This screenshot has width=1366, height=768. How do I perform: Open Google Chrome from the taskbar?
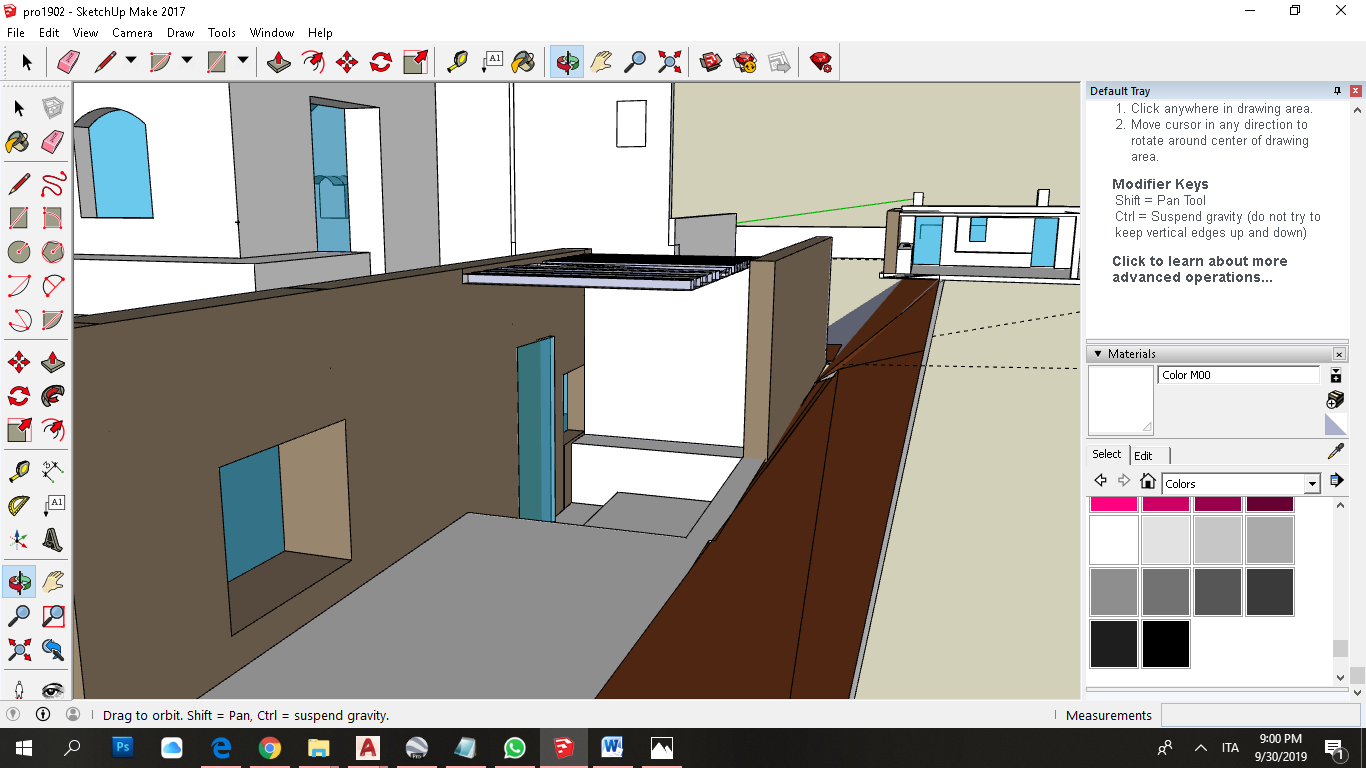[270, 748]
